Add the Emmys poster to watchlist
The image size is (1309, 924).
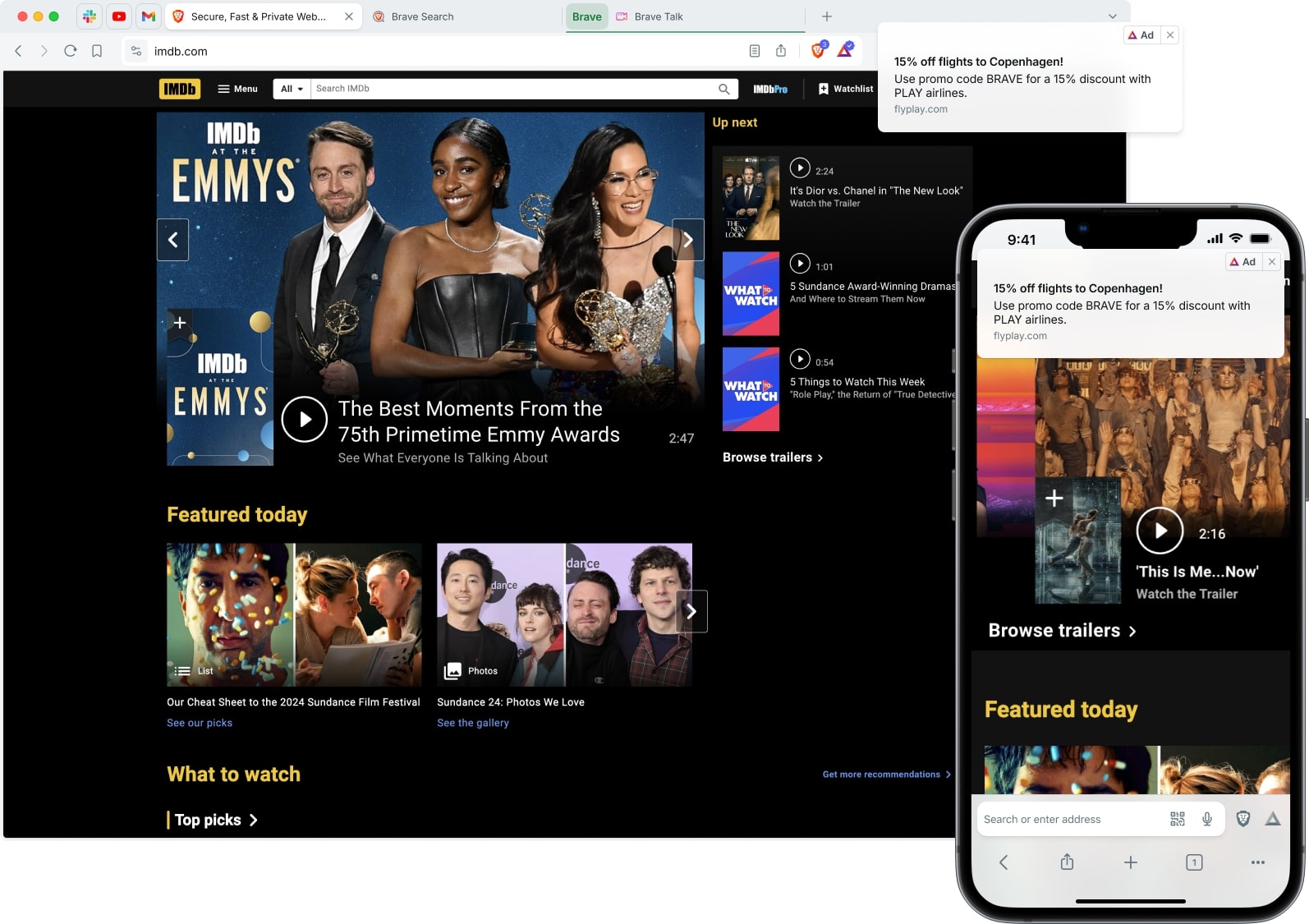180,323
